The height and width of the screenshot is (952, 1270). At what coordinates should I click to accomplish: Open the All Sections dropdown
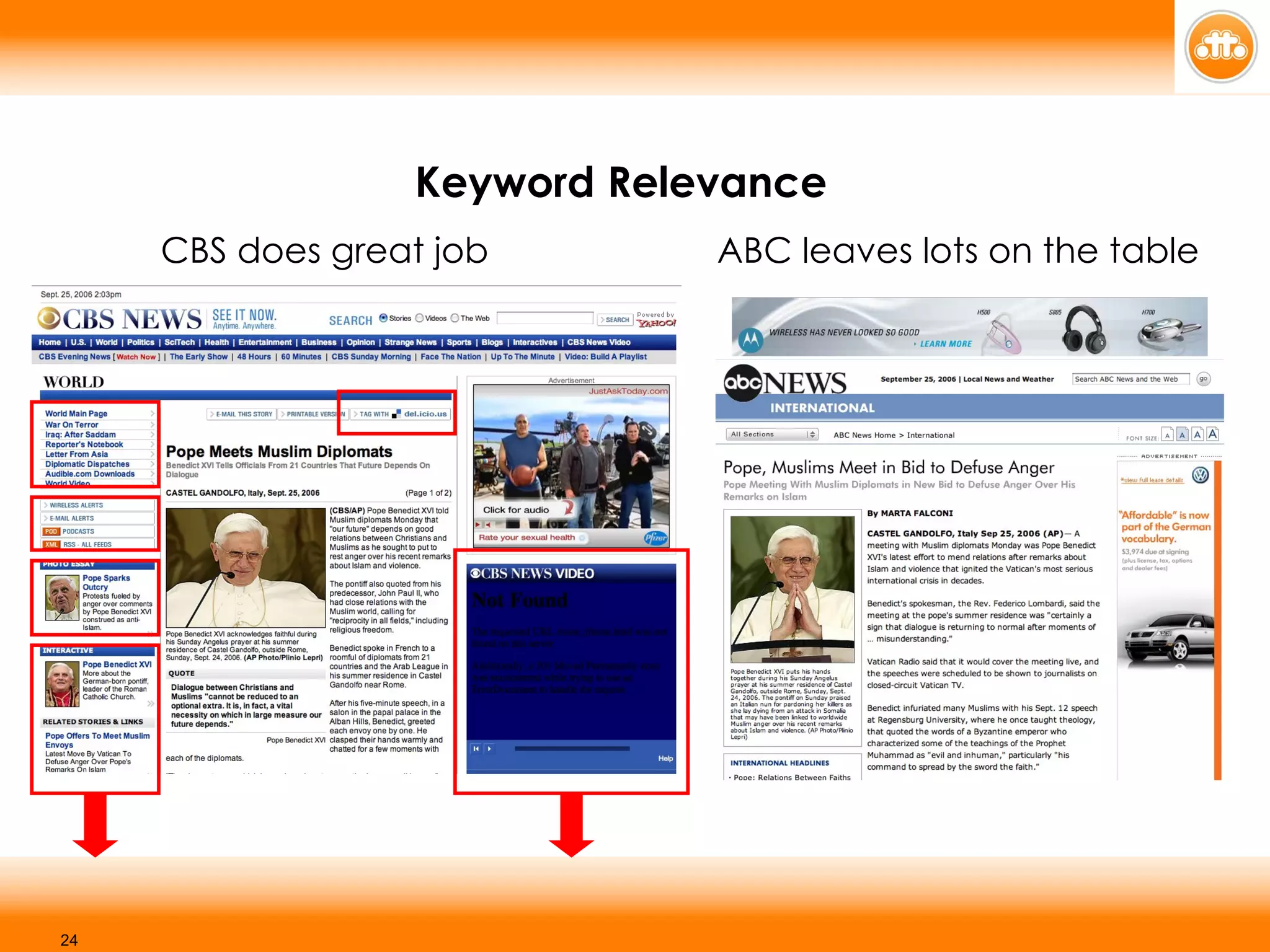[772, 434]
